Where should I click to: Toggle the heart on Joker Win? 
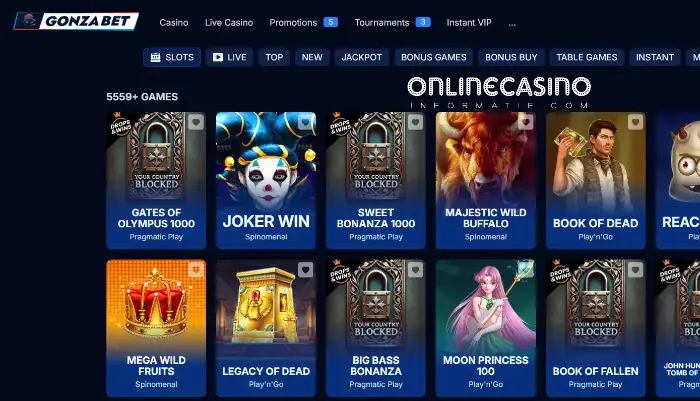[x=305, y=122]
